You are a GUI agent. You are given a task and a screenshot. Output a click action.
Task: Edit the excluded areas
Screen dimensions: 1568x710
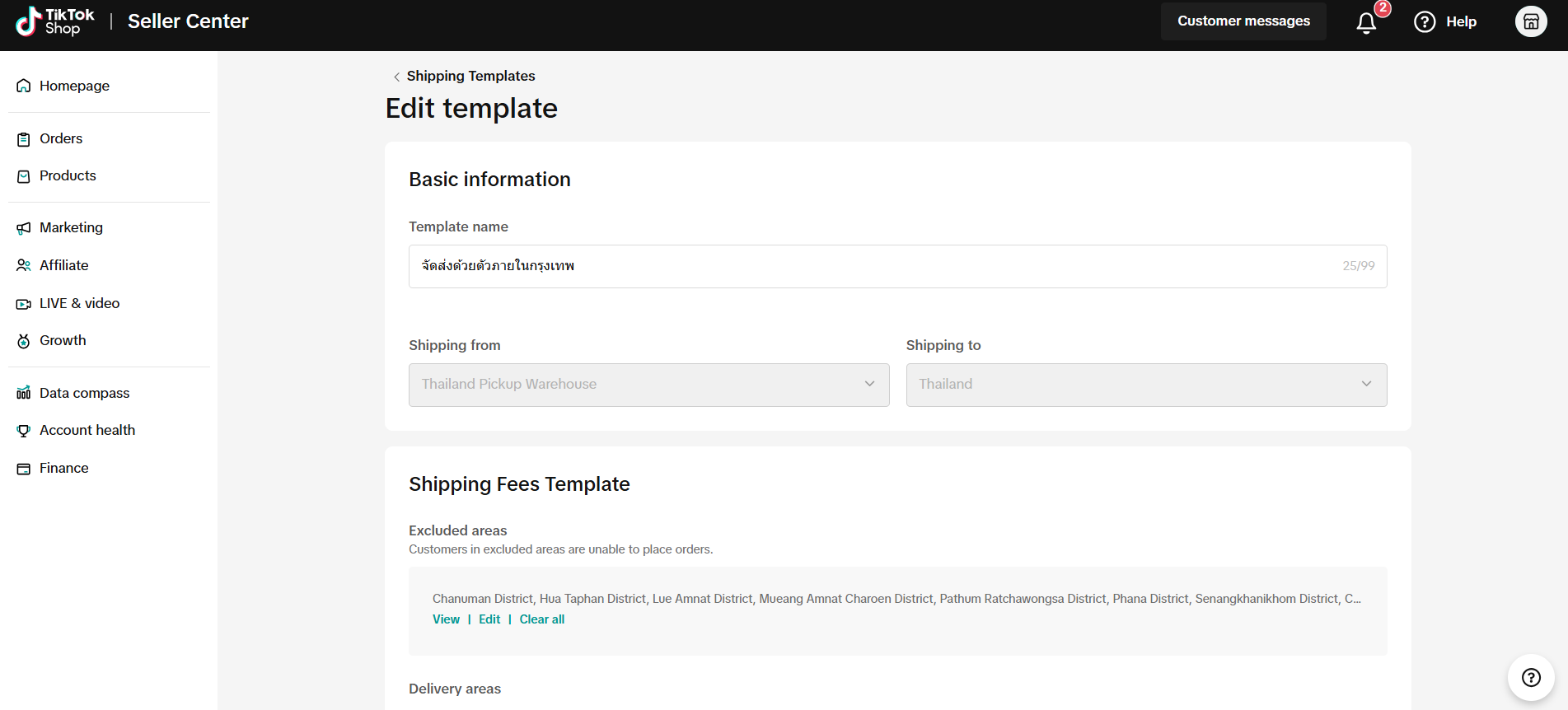(x=489, y=619)
